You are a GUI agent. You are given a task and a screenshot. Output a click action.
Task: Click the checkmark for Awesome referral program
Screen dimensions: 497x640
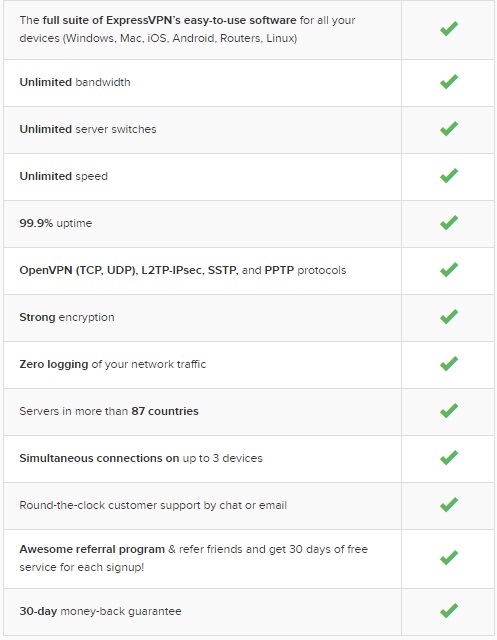449,558
